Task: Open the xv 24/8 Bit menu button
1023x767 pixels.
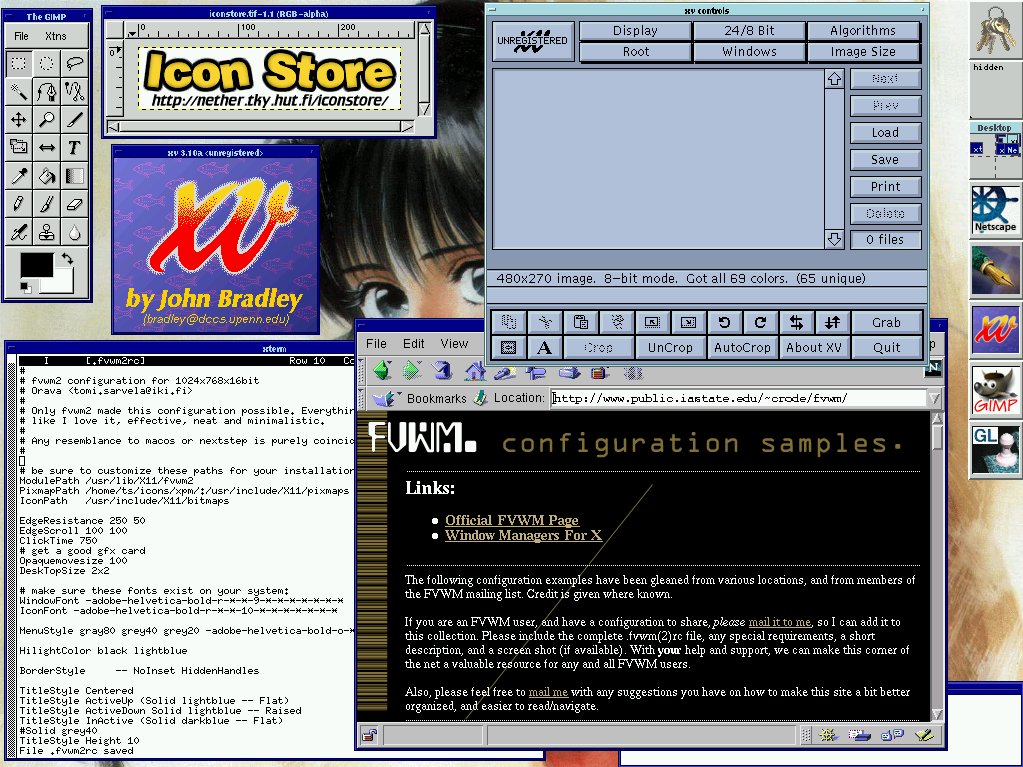Action: click(x=749, y=31)
